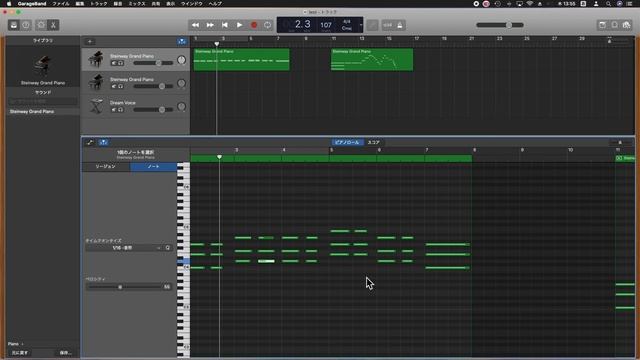
Task: Open the Media Browser button
Action: pos(627,25)
